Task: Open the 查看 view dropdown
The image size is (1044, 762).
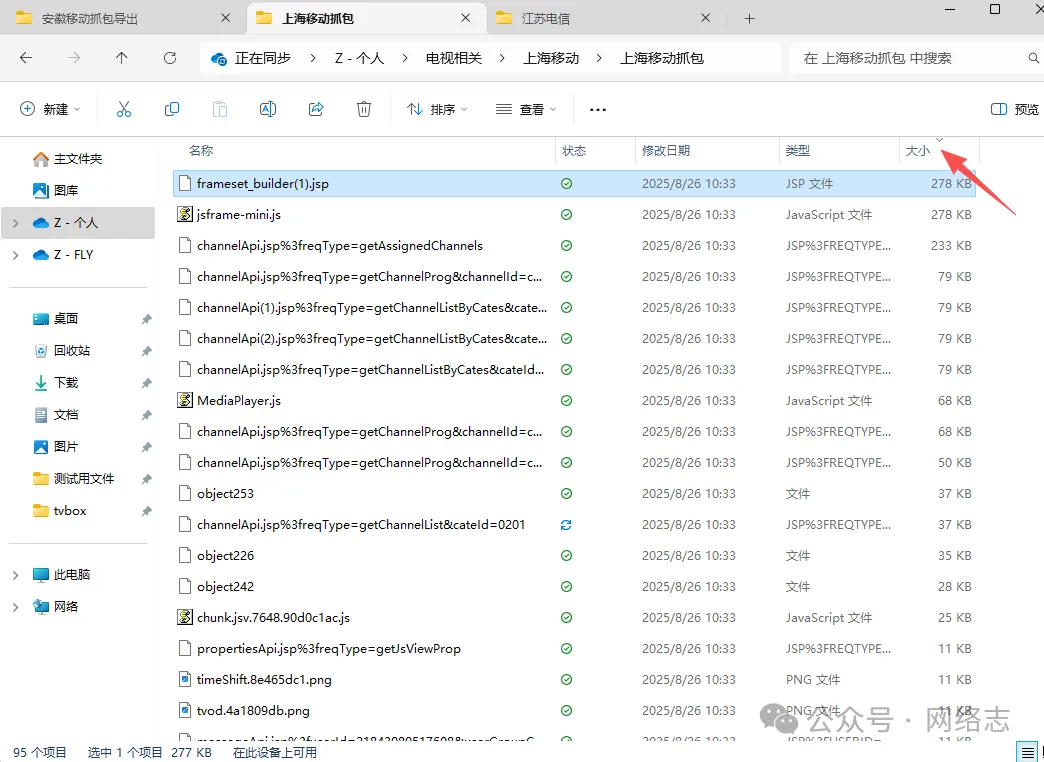Action: point(526,109)
